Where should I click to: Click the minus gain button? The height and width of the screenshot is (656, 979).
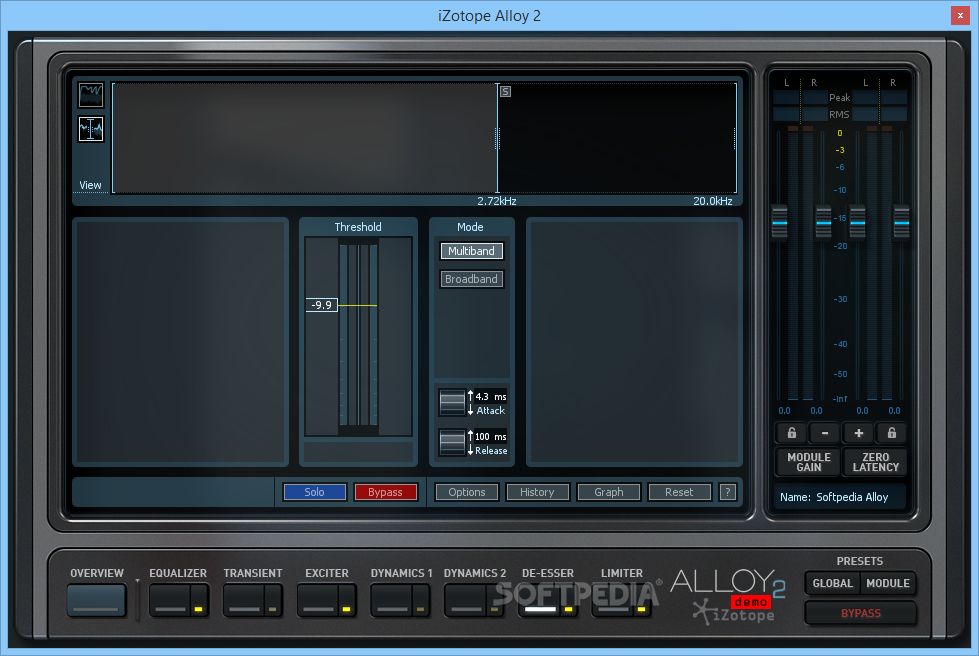pyautogui.click(x=825, y=433)
